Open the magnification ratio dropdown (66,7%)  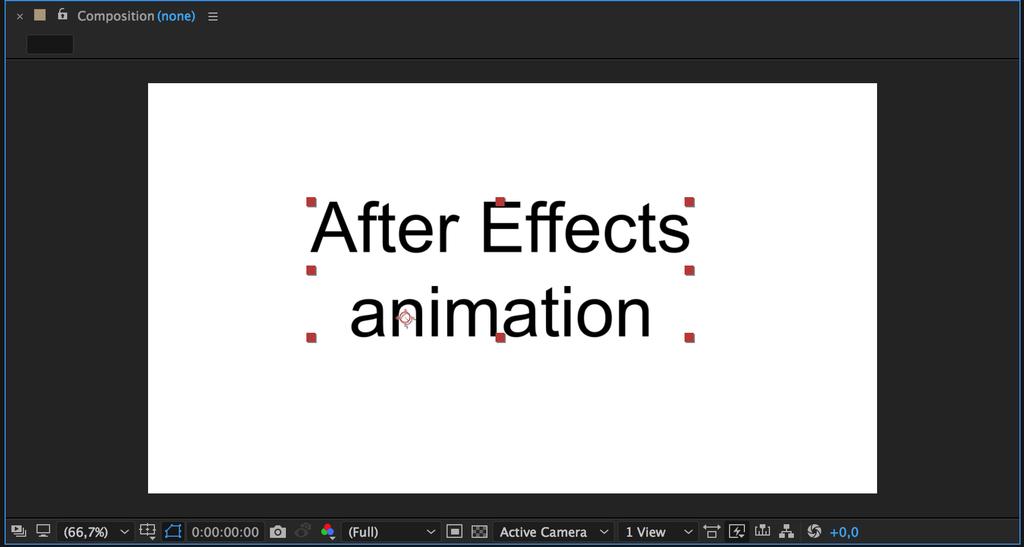pos(95,532)
